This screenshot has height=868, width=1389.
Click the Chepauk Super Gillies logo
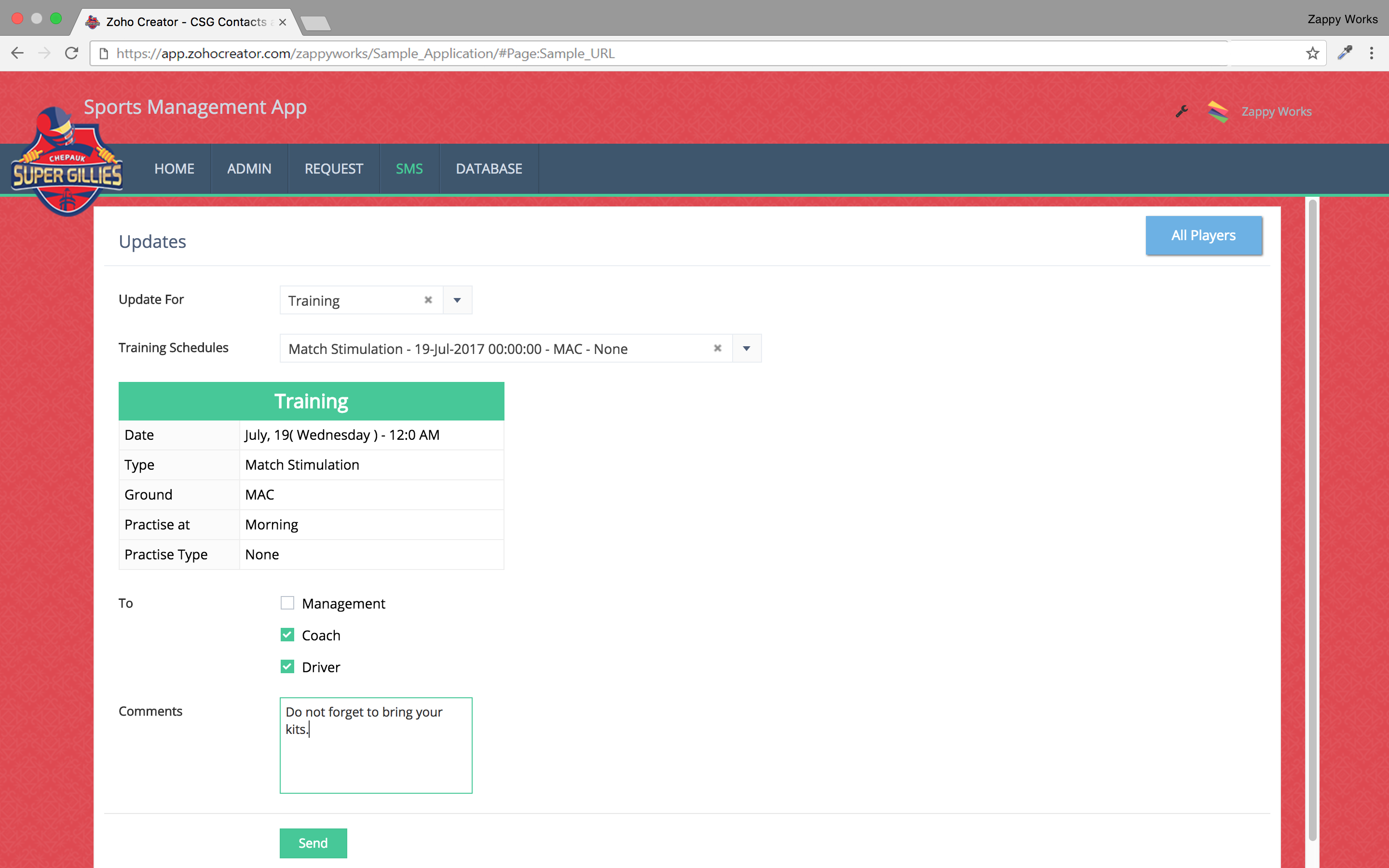coord(67,162)
